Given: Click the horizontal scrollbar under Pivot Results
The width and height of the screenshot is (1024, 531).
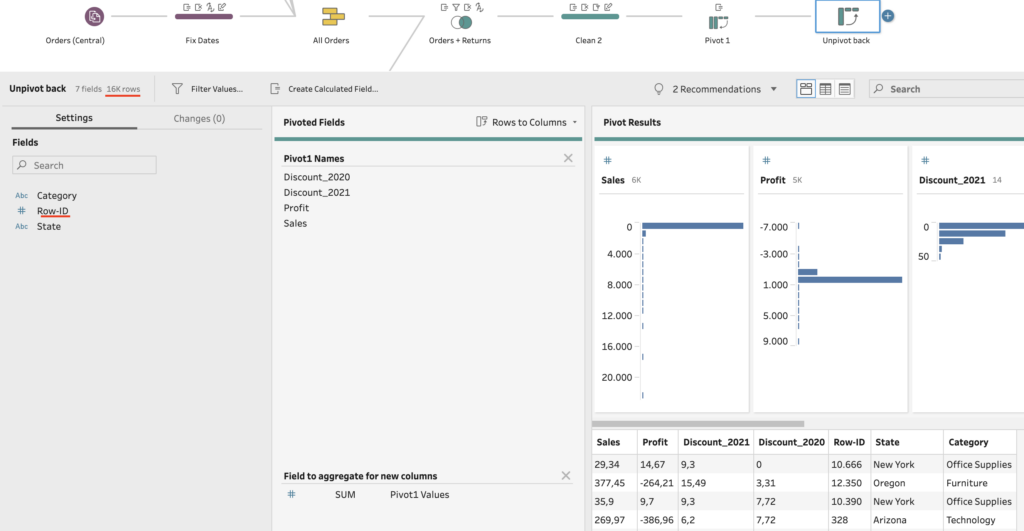Looking at the screenshot, I should tap(698, 424).
